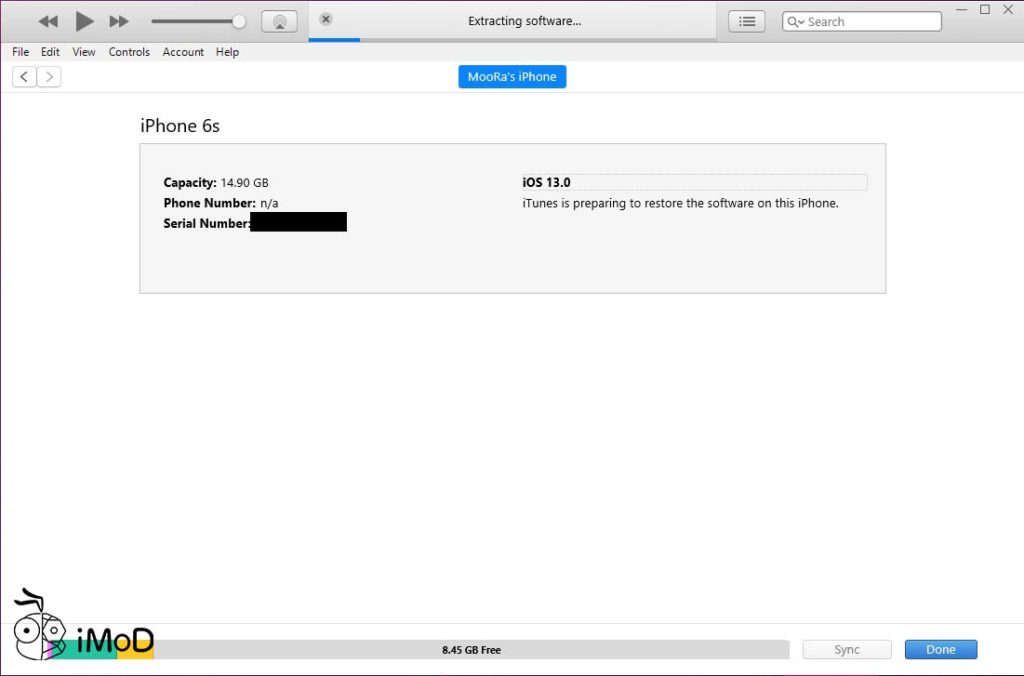This screenshot has width=1024, height=676.
Task: Open the Up Next list icon
Action: pos(746,22)
